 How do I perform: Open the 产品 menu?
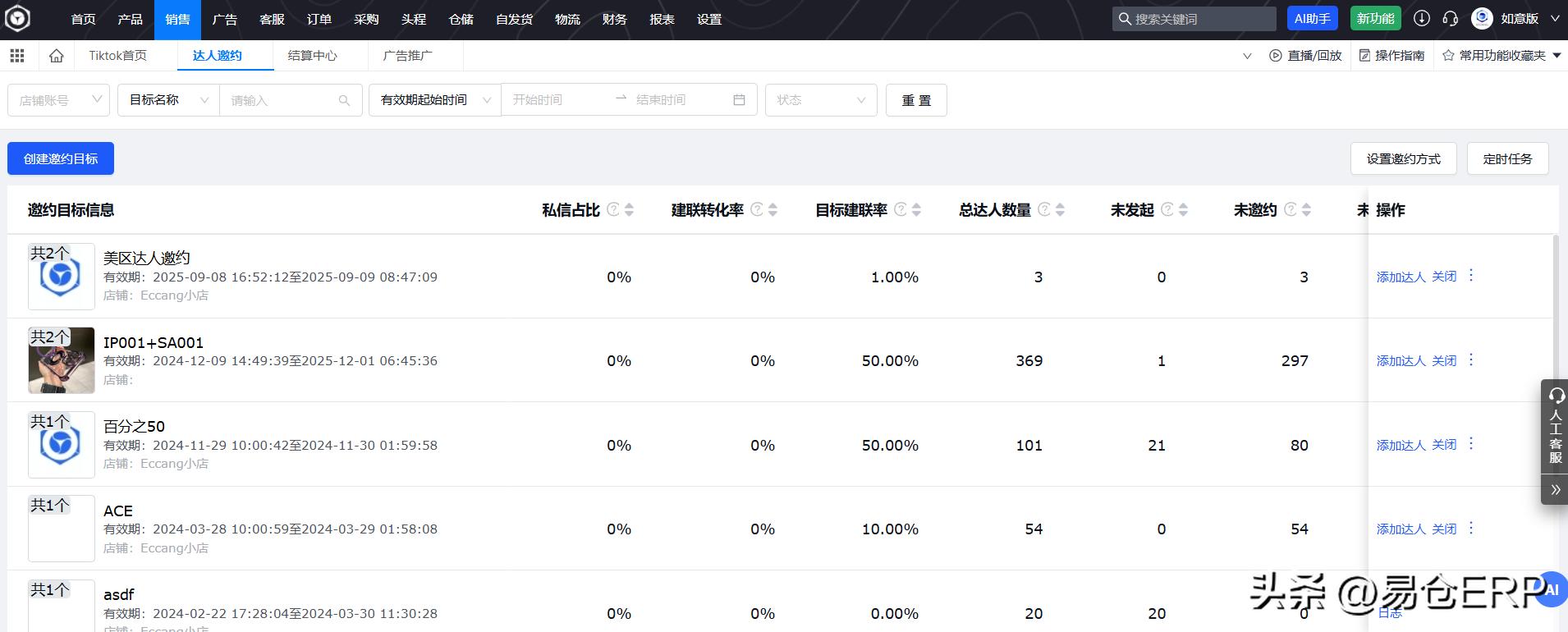click(x=130, y=20)
